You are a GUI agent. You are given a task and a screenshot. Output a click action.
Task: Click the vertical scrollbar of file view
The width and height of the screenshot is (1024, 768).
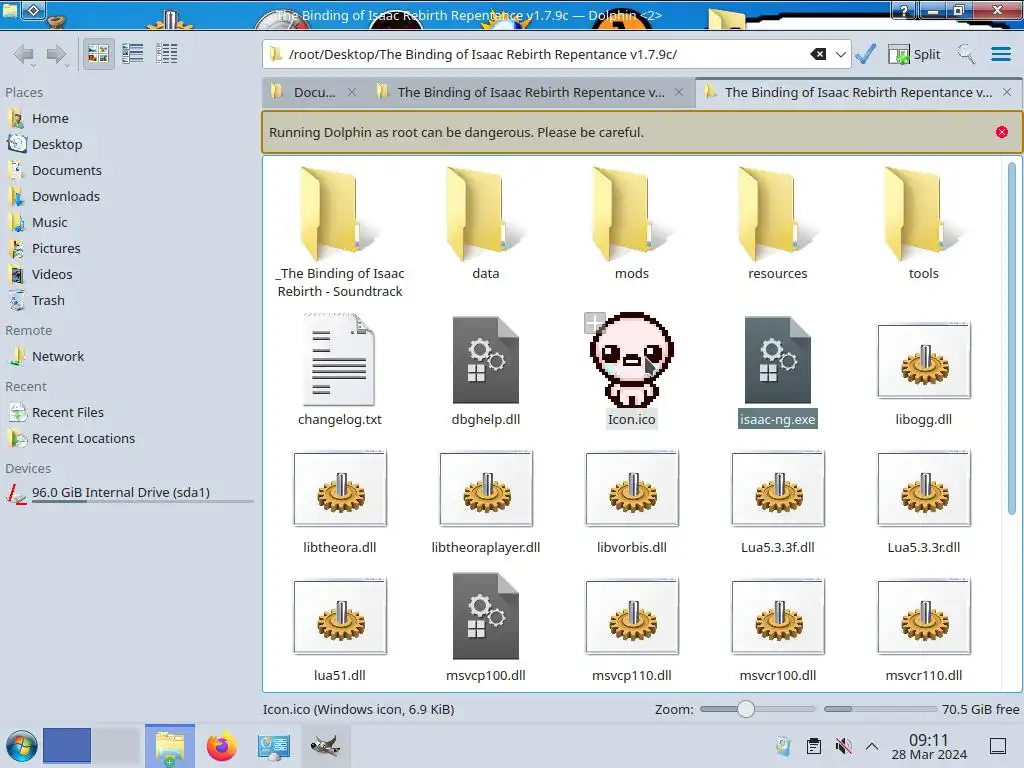coord(1012,338)
